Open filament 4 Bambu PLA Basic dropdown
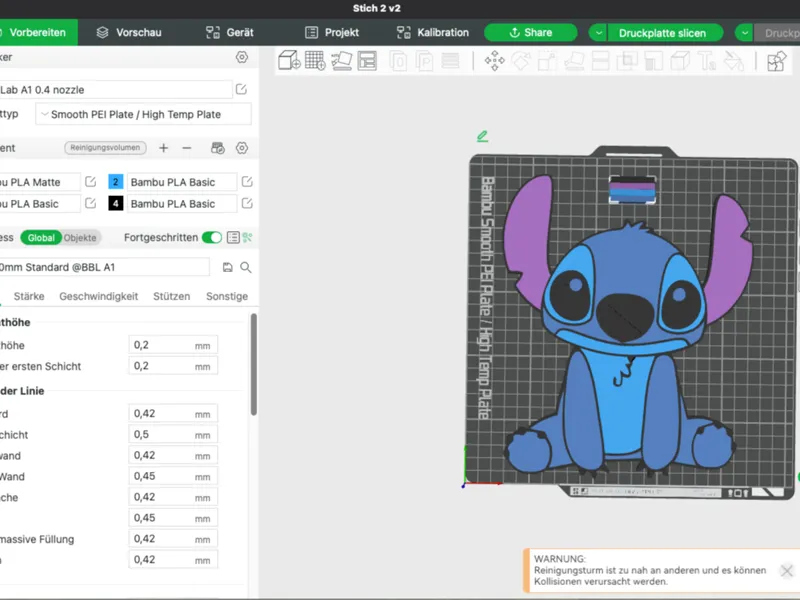 (181, 204)
